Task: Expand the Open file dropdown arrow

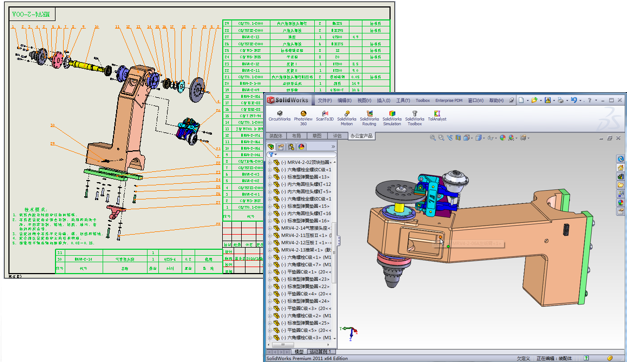Action: pyautogui.click(x=540, y=101)
